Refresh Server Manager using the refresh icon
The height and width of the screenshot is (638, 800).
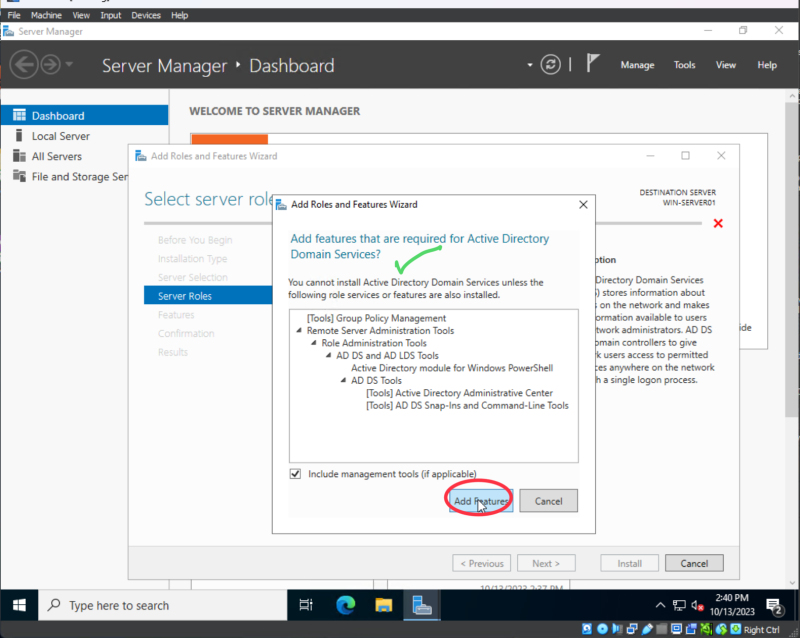[x=549, y=64]
